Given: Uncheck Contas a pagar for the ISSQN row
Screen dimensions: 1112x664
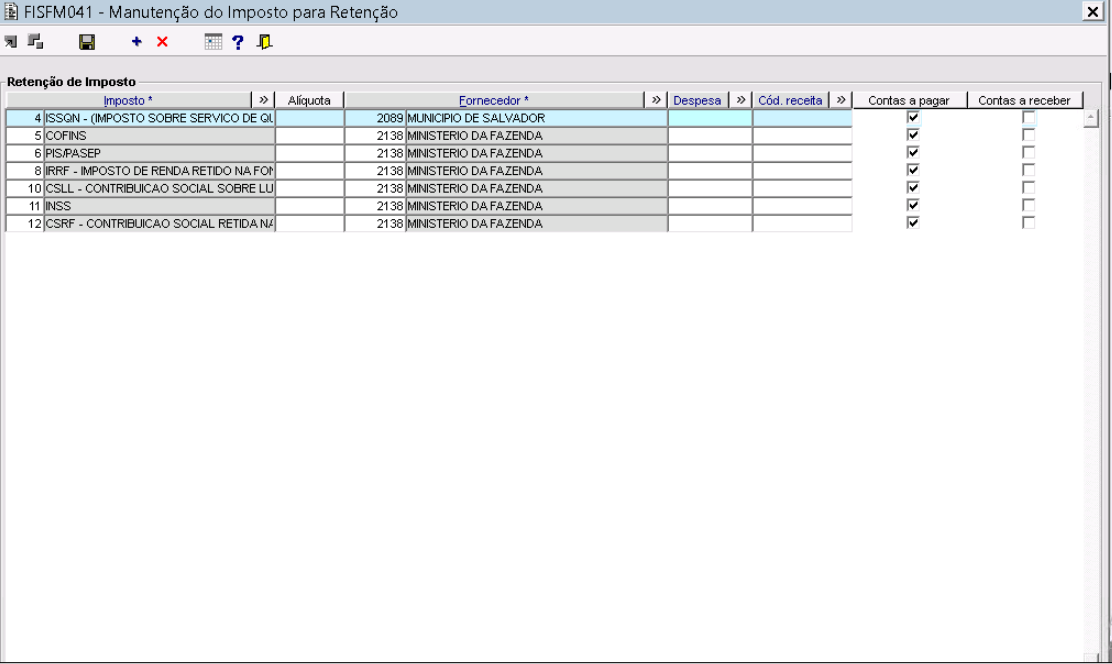Looking at the screenshot, I should [913, 118].
